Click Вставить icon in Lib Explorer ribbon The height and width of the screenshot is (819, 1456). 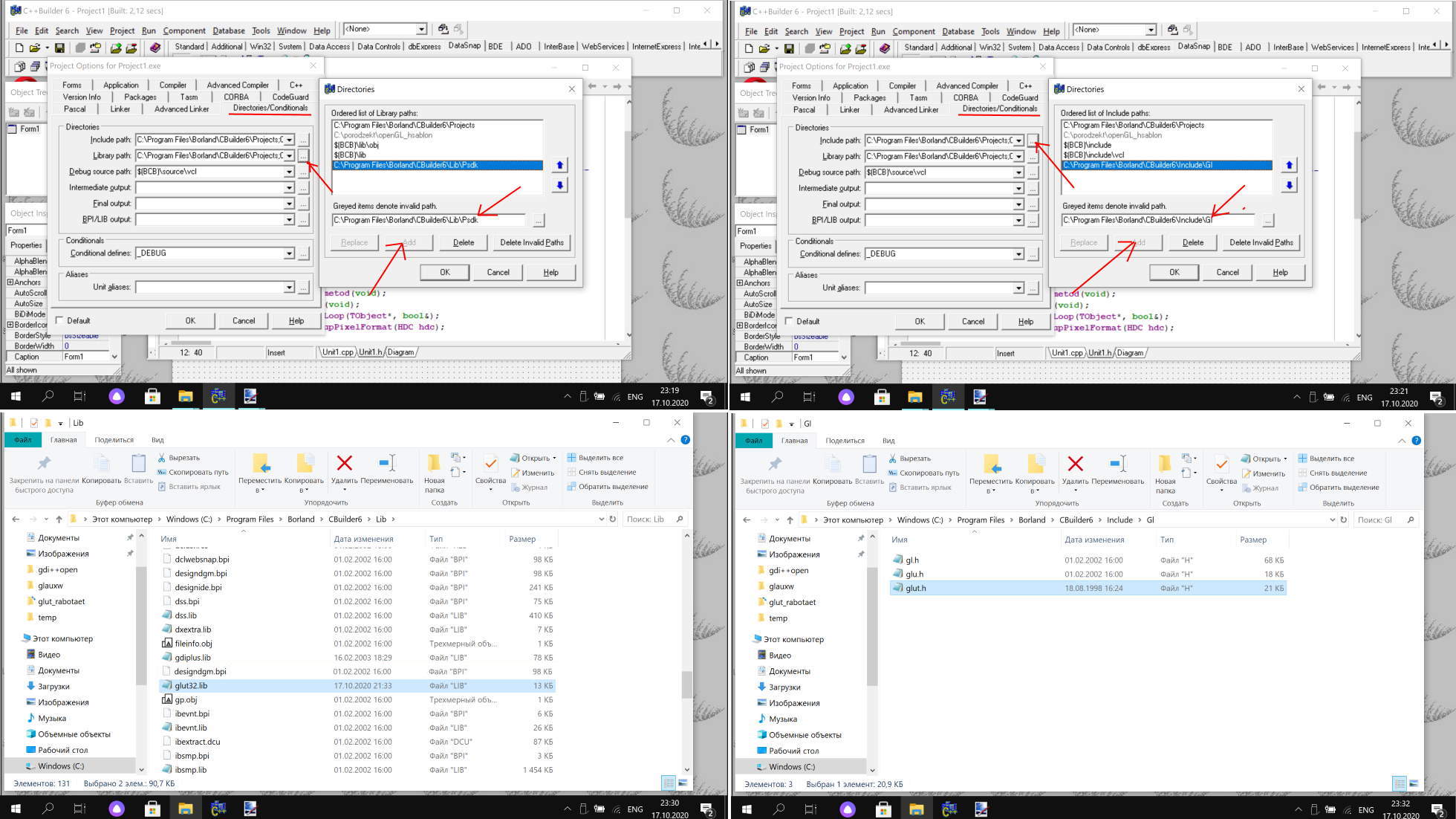coord(138,464)
